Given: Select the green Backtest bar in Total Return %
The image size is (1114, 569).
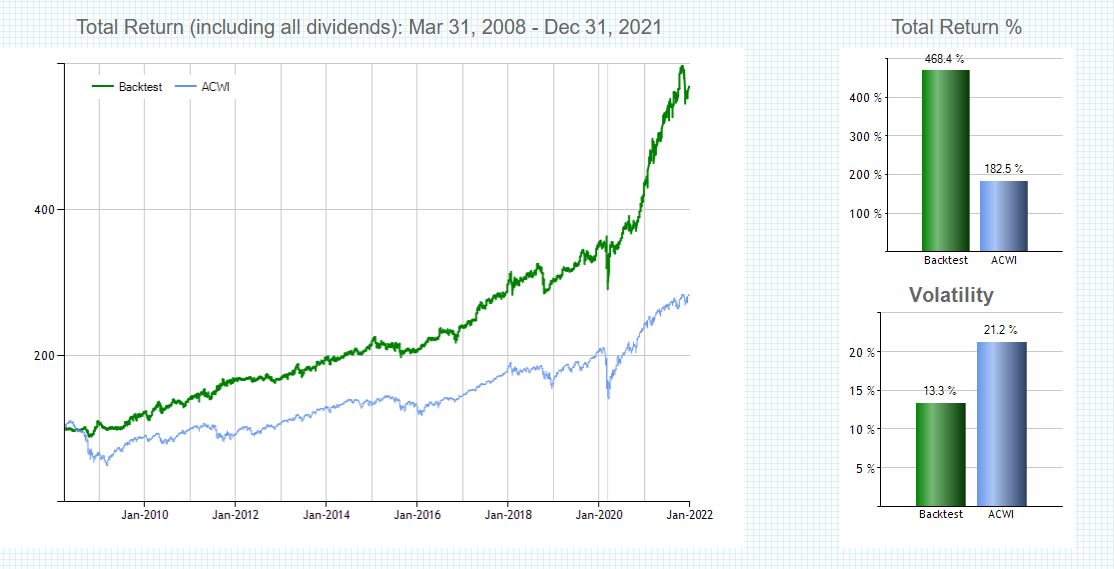Looking at the screenshot, I should (x=946, y=161).
